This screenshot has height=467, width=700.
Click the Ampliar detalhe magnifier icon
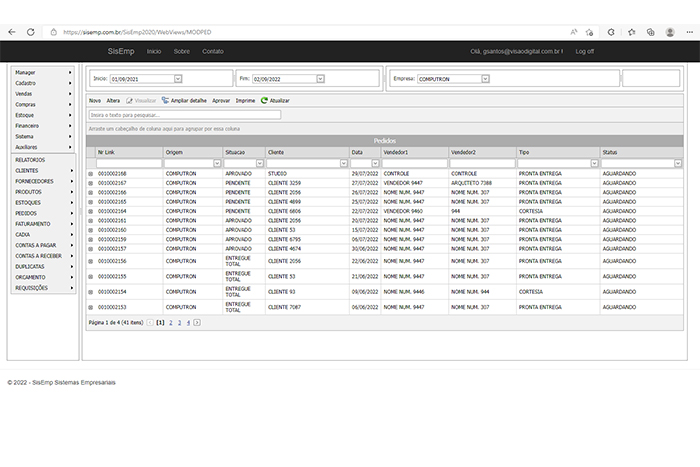pyautogui.click(x=165, y=101)
